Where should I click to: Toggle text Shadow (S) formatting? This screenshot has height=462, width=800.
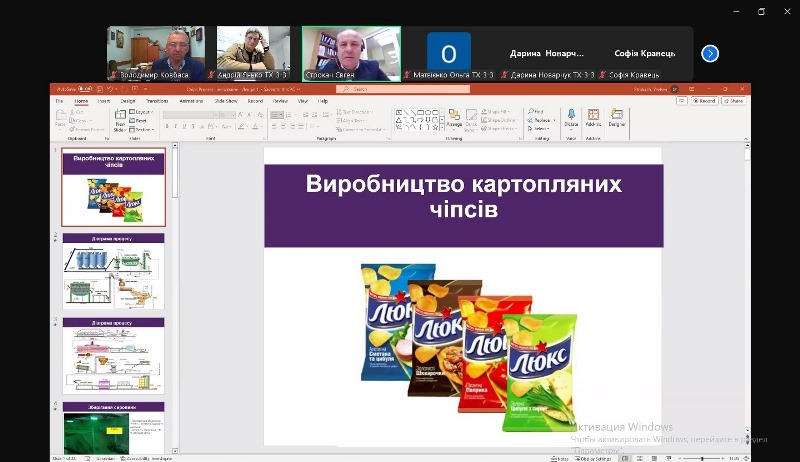pyautogui.click(x=193, y=126)
